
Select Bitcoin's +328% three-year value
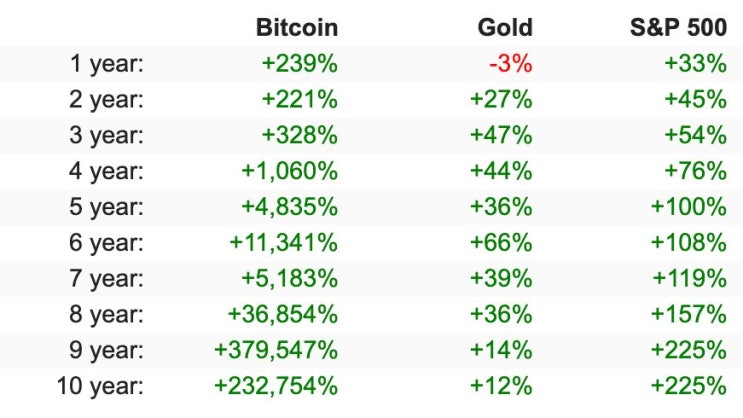point(300,135)
